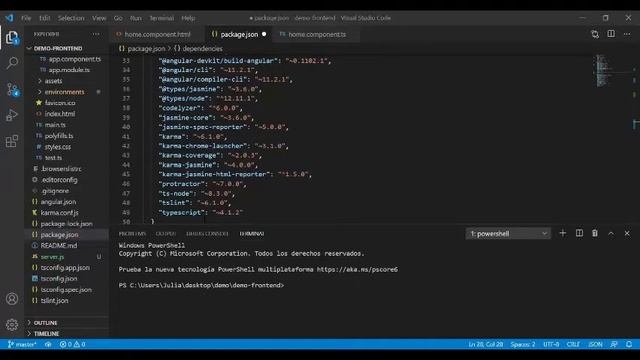Open Explorer views and more actions ellipsis
Viewport: 640px width, 360px height.
tap(96, 34)
